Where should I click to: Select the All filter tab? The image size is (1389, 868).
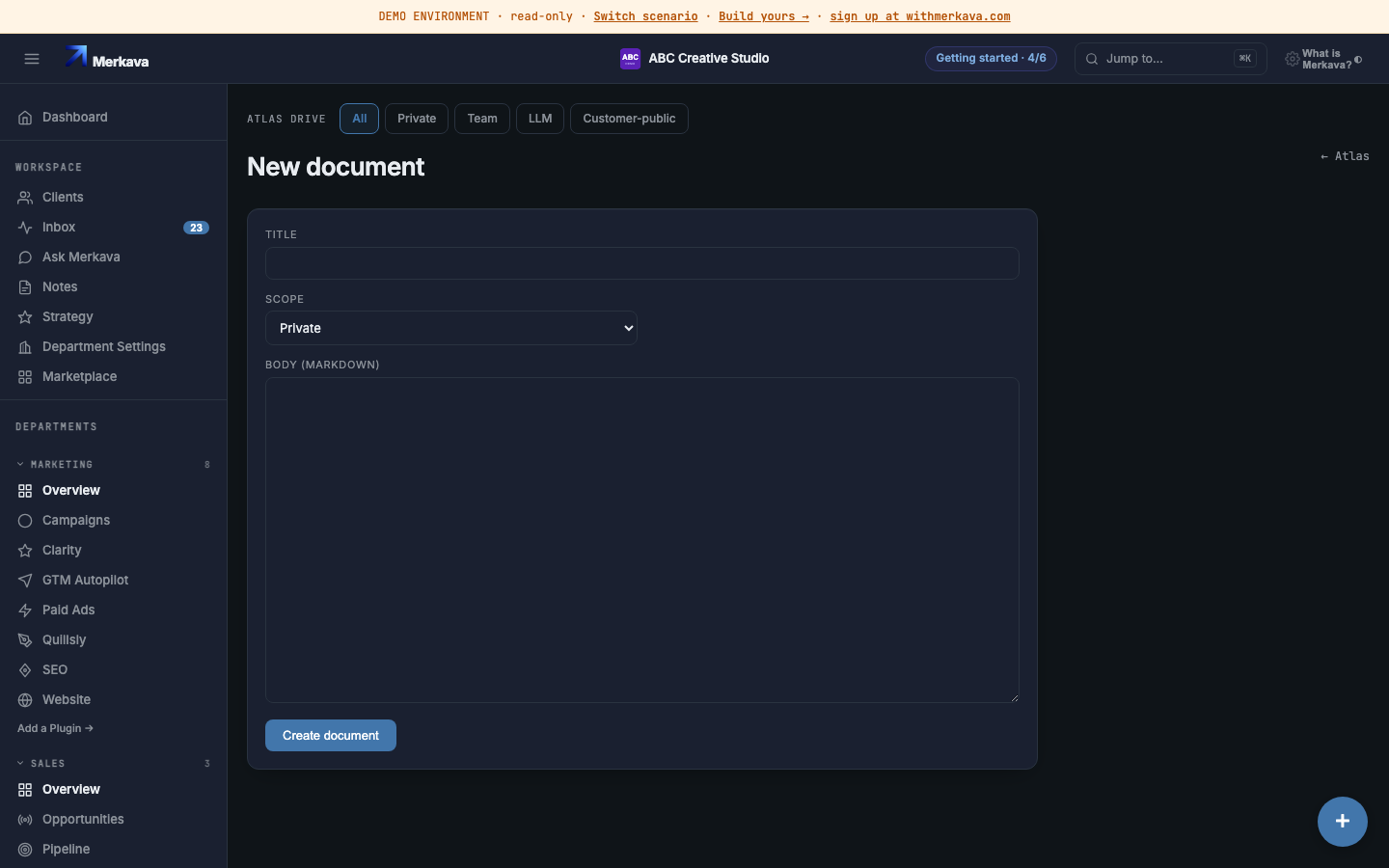tap(359, 119)
